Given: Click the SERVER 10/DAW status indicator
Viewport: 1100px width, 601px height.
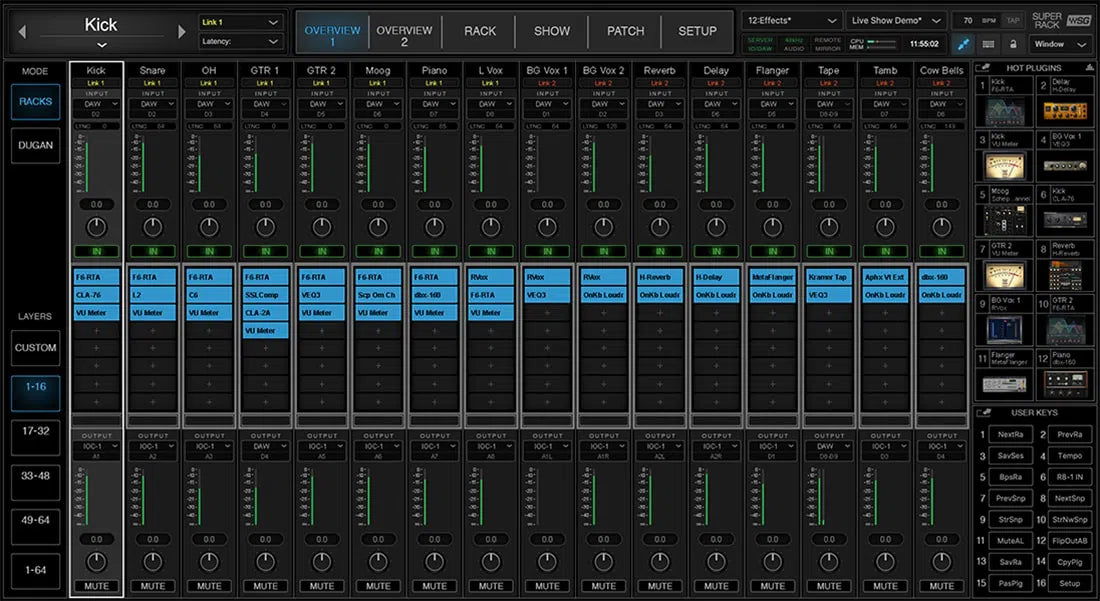Looking at the screenshot, I should point(760,43).
